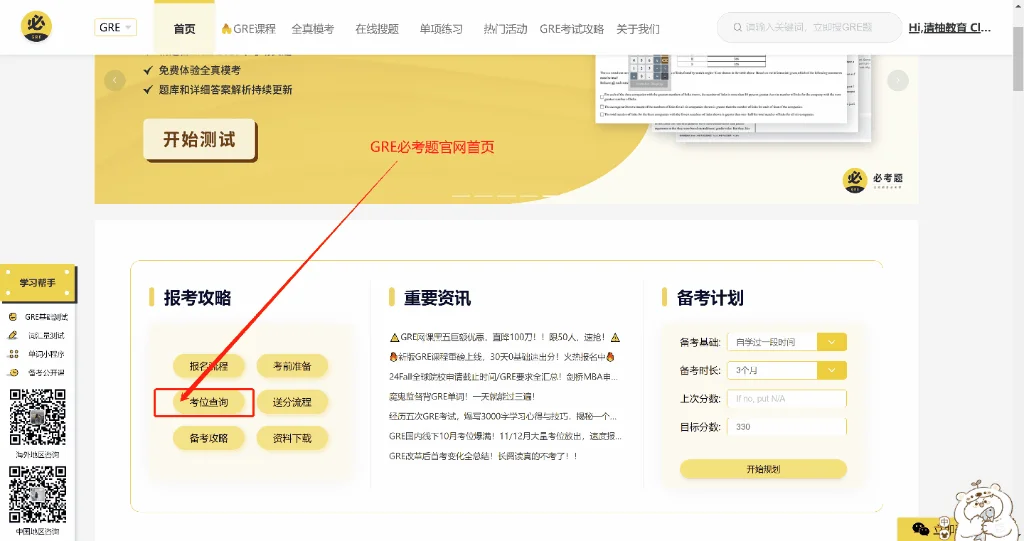The image size is (1024, 541).
Task: Click the 上次分数 input field
Action: [x=787, y=398]
